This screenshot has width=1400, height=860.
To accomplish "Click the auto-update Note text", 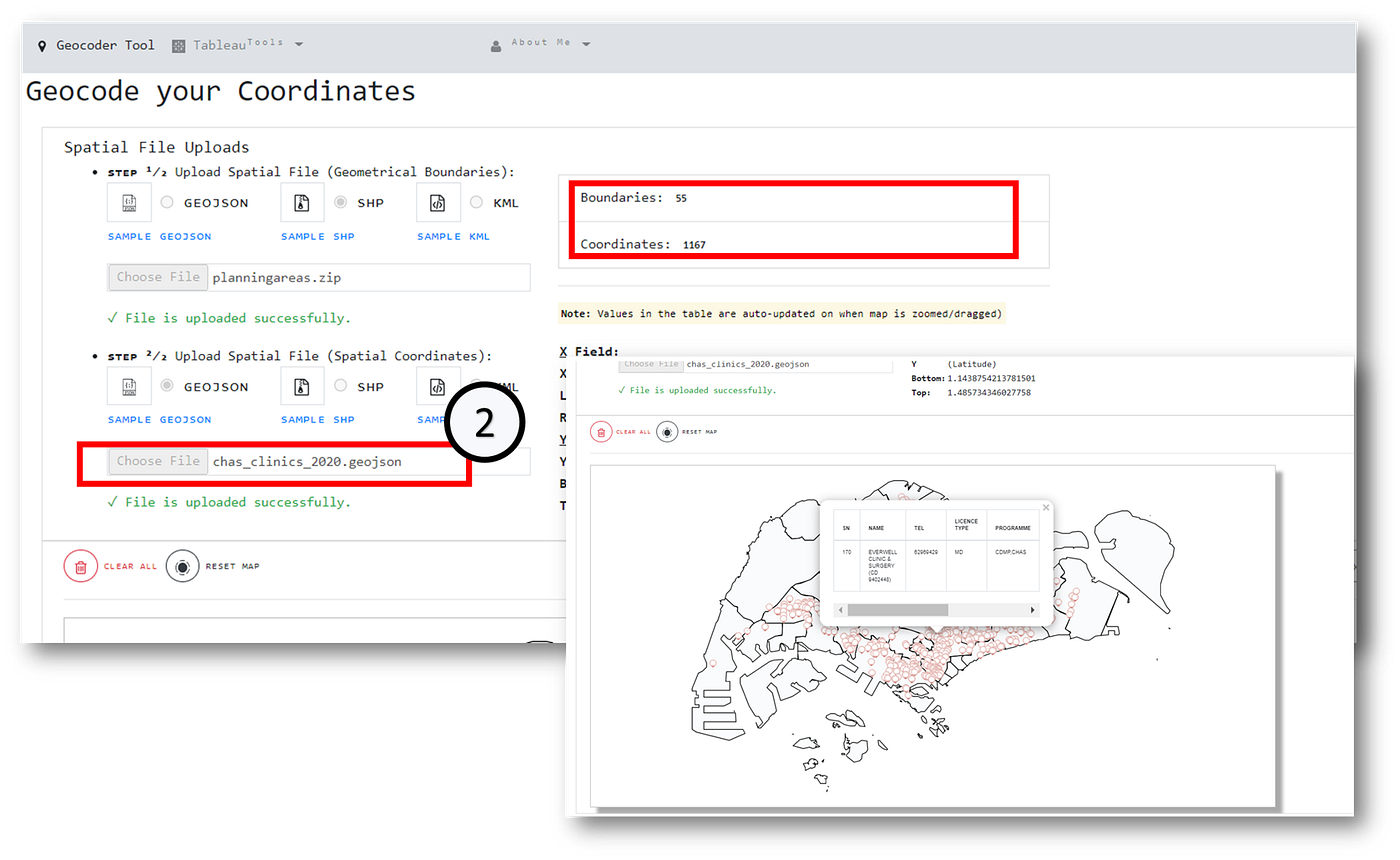I will tap(781, 313).
